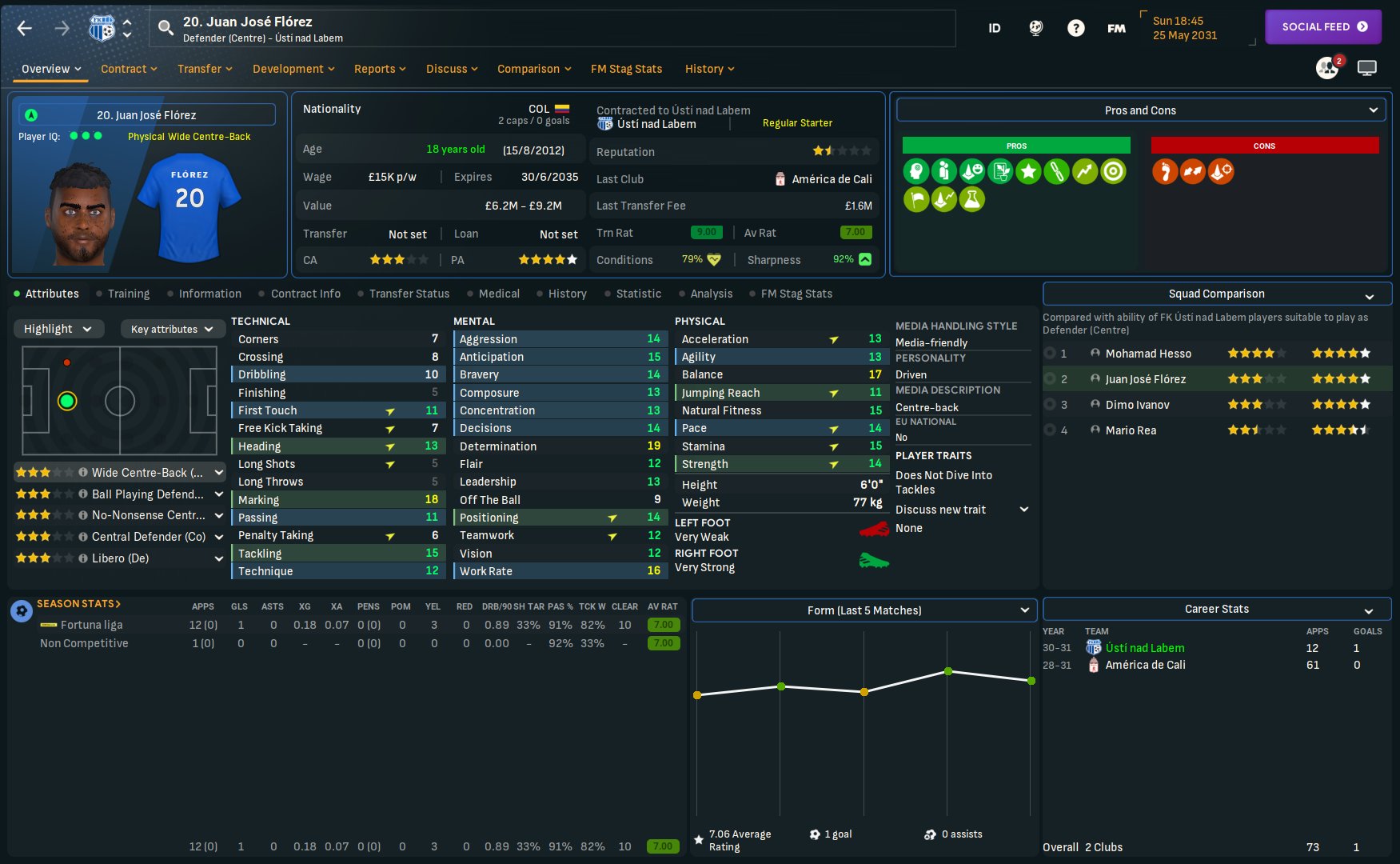The width and height of the screenshot is (1400, 864).
Task: Click the heart condition icon beside 79%
Action: point(714,259)
